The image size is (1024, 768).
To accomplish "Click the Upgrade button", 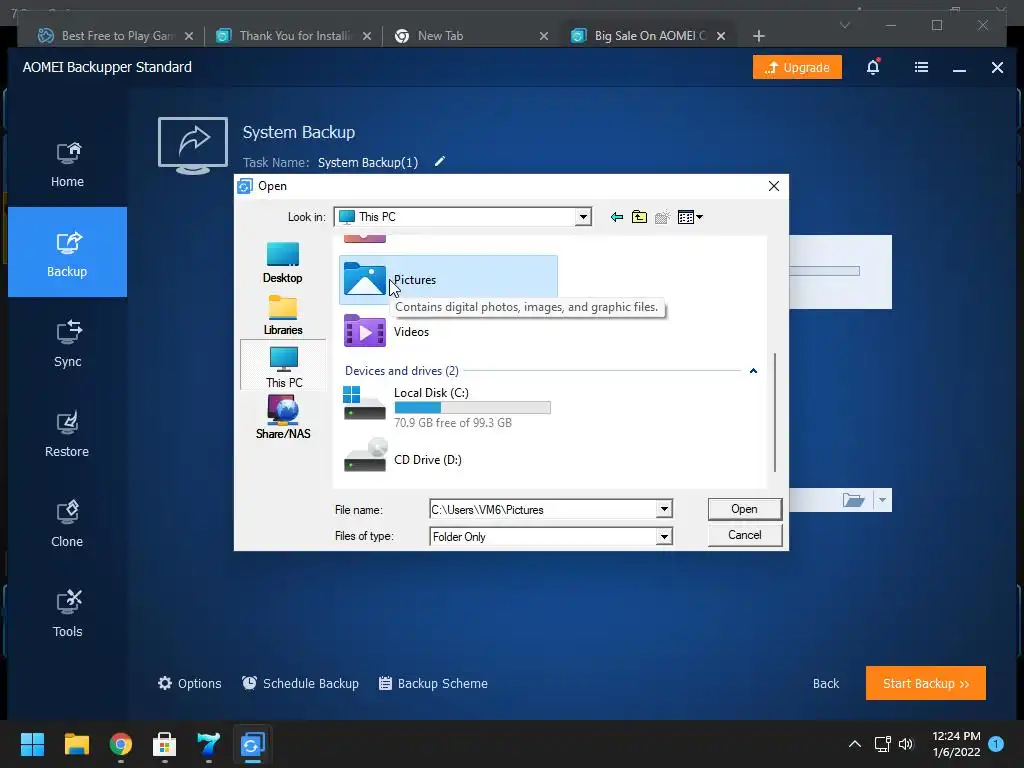I will point(797,67).
